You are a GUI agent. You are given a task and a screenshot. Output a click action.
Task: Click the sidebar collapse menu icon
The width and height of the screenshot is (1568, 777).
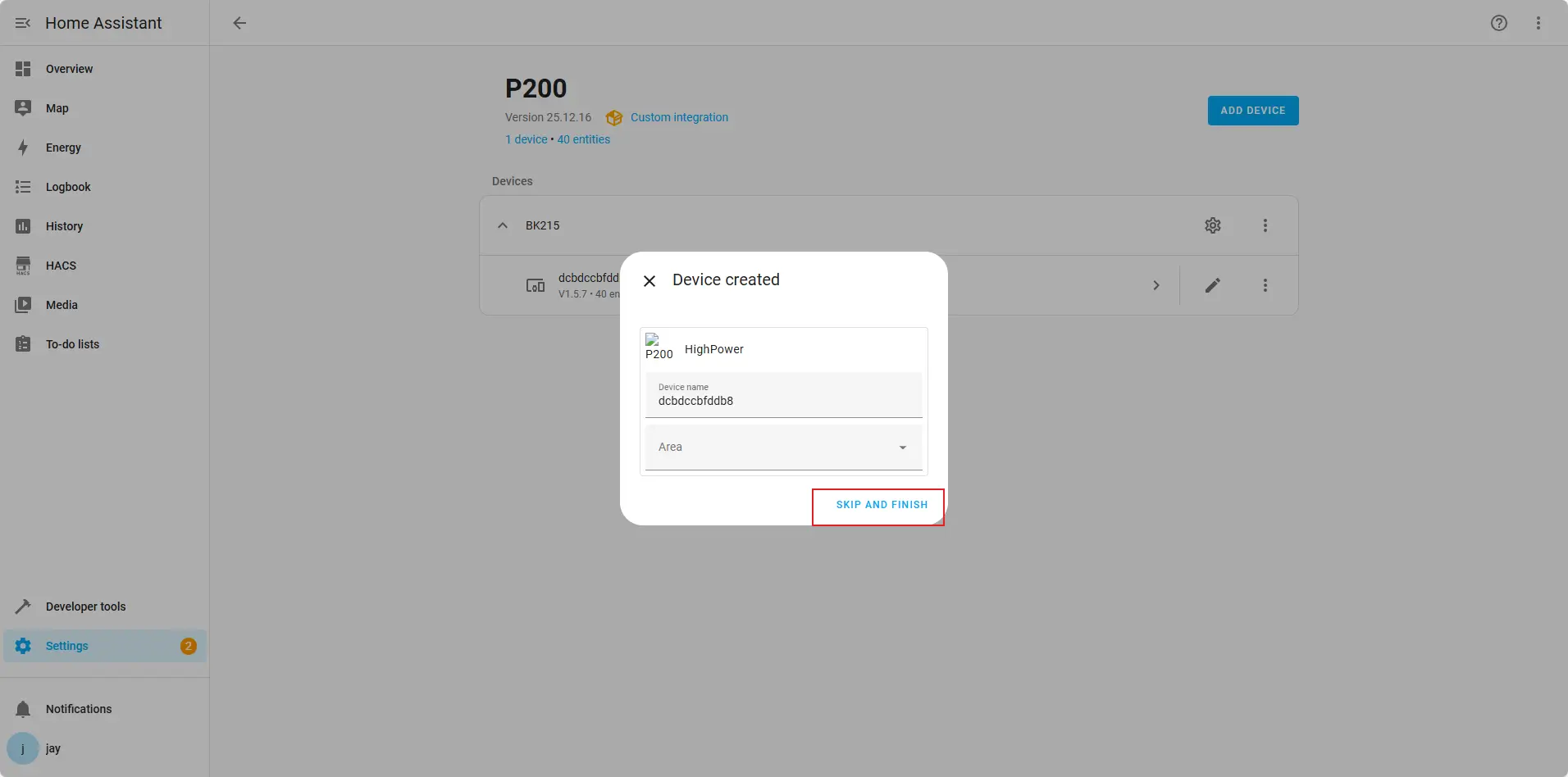(x=23, y=23)
